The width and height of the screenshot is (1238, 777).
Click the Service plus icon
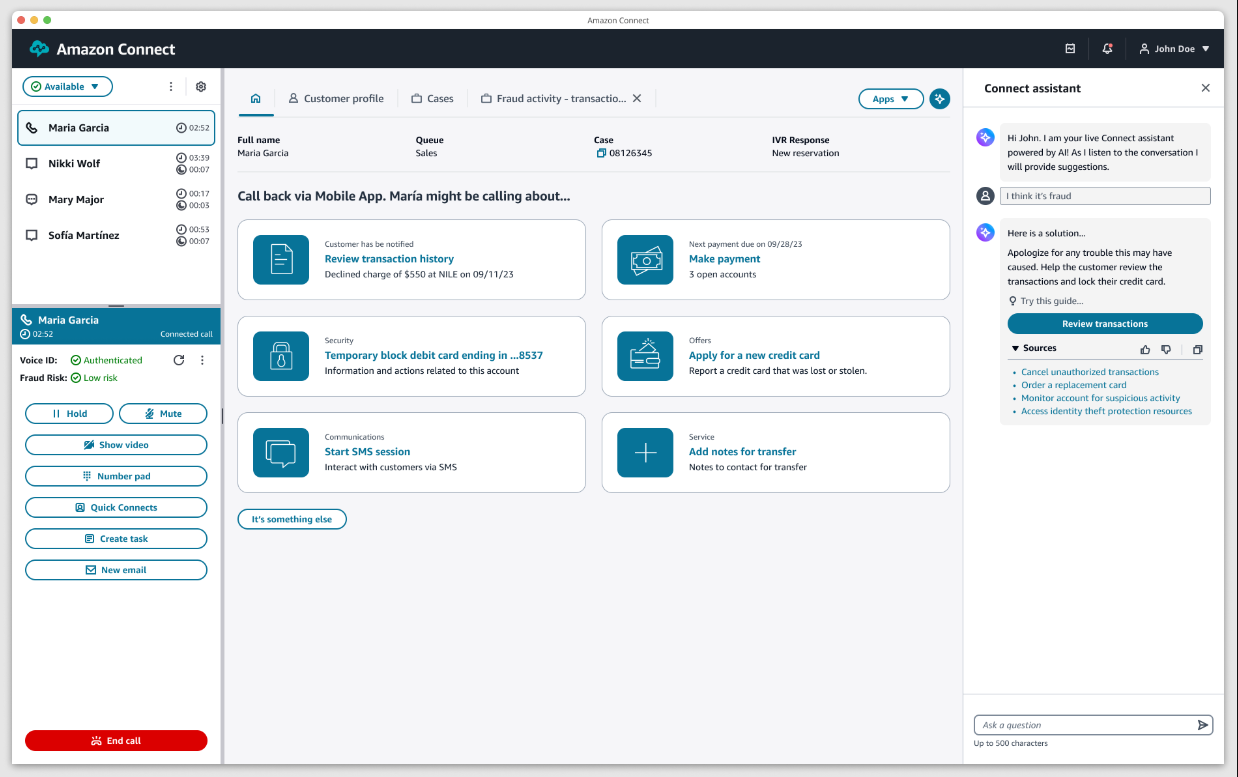click(x=645, y=453)
